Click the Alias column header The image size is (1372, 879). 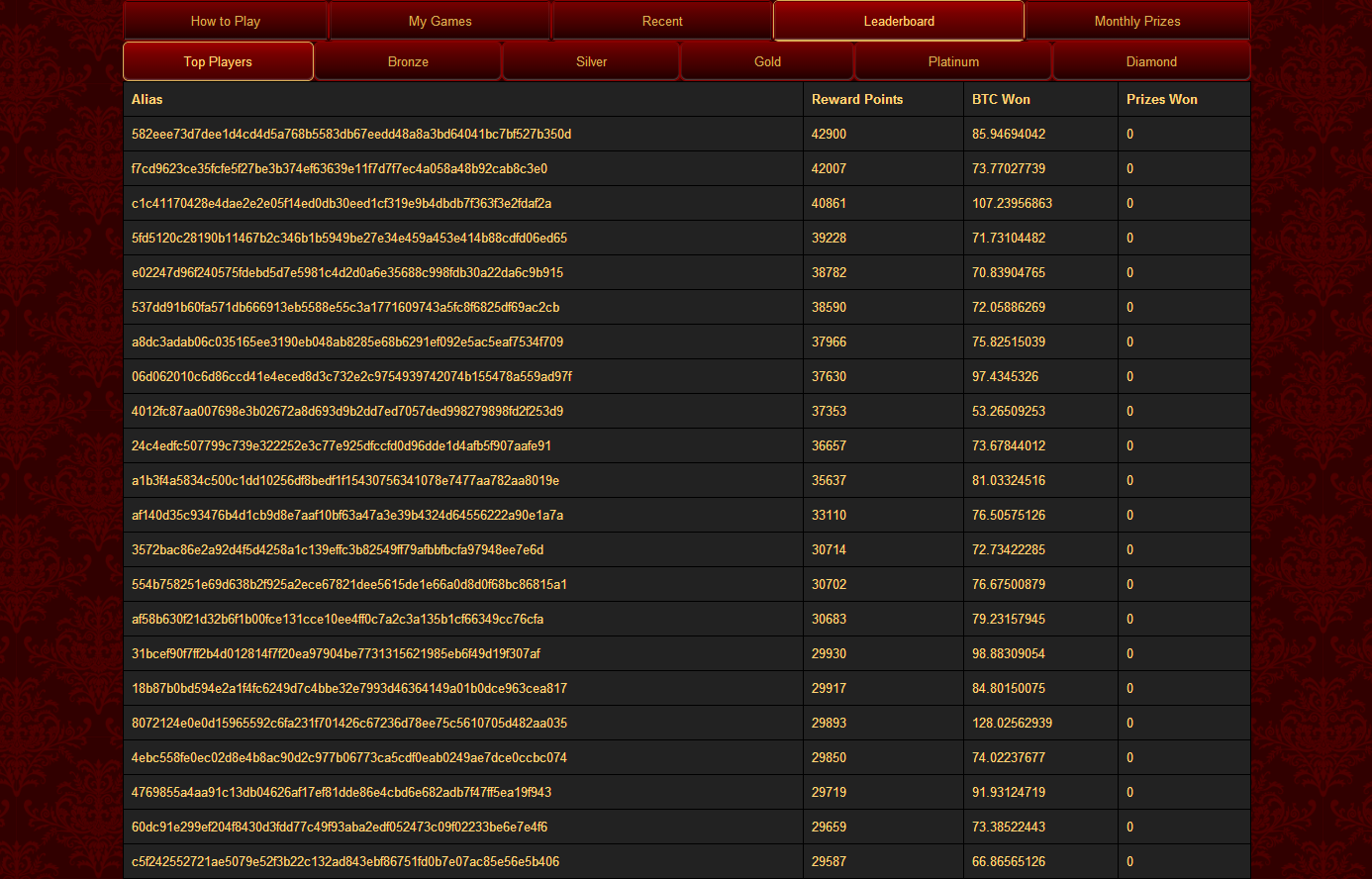point(147,99)
